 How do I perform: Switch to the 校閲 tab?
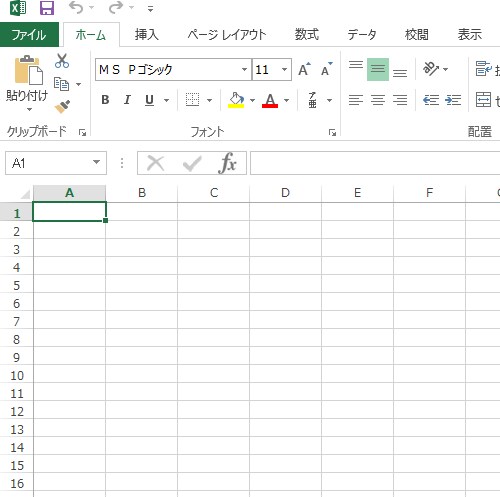pyautogui.click(x=417, y=35)
